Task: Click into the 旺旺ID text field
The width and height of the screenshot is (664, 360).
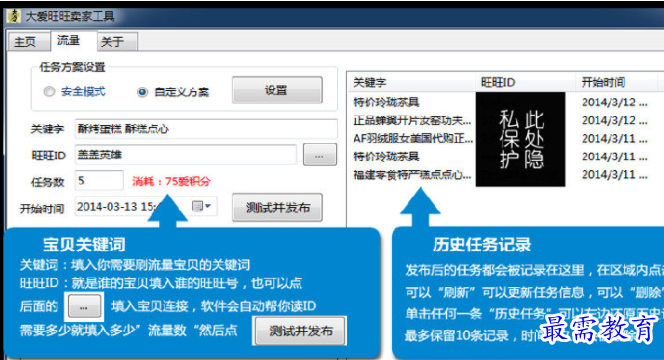Action: point(185,155)
